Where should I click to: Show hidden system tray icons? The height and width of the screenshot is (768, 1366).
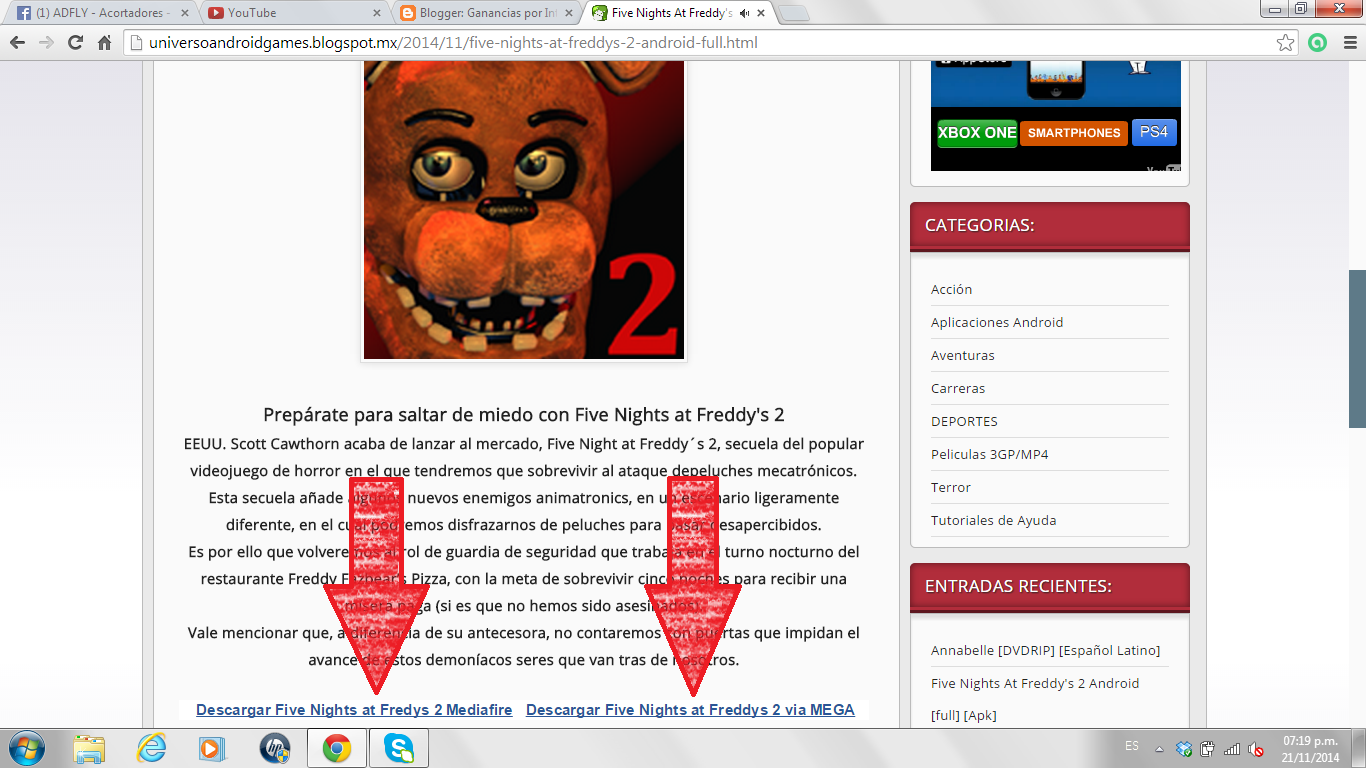(x=1159, y=748)
